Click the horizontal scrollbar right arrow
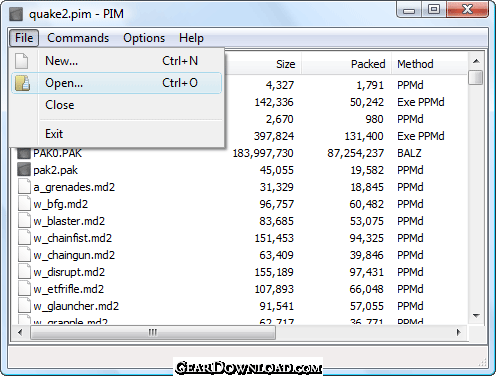The width and height of the screenshot is (496, 376). [459, 333]
